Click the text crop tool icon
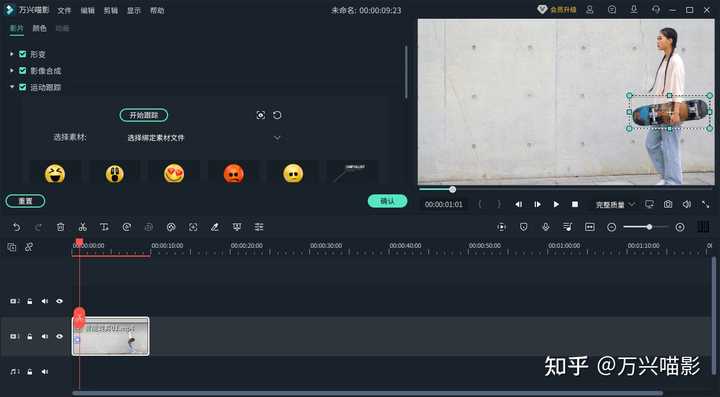This screenshot has height=397, width=720. click(x=105, y=227)
